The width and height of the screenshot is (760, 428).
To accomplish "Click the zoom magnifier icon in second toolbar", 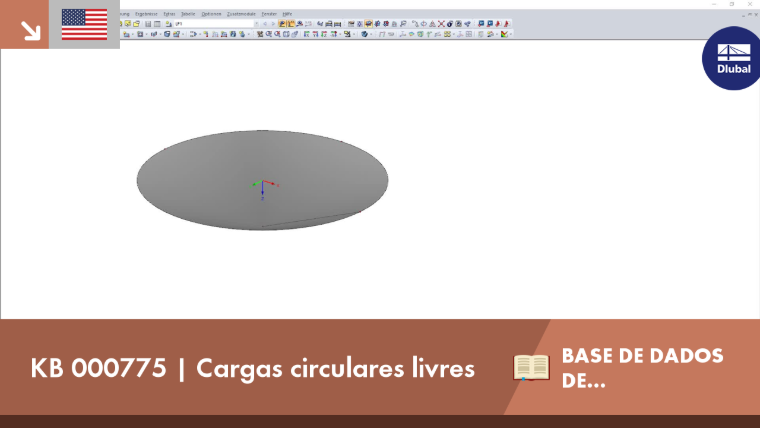I will (269, 34).
